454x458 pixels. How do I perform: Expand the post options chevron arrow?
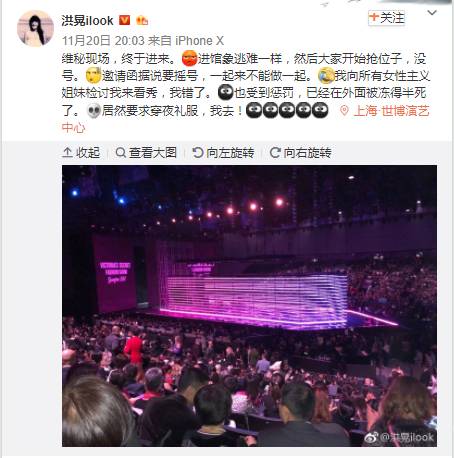[432, 13]
